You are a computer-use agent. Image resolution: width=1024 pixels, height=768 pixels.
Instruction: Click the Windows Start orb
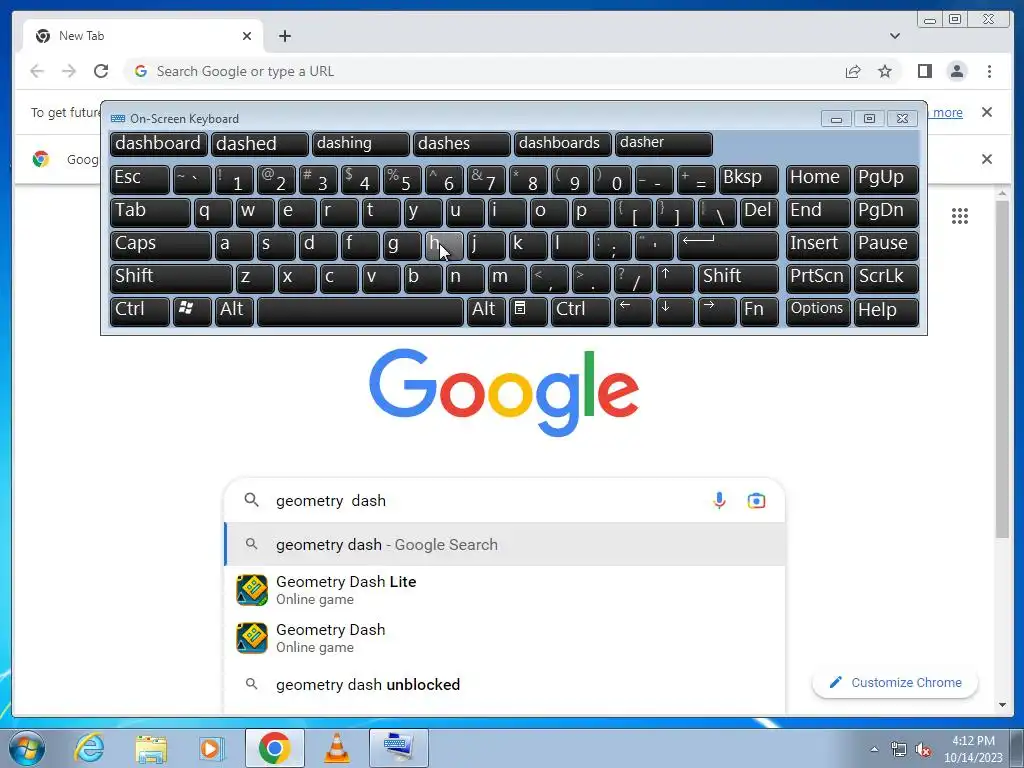click(27, 748)
